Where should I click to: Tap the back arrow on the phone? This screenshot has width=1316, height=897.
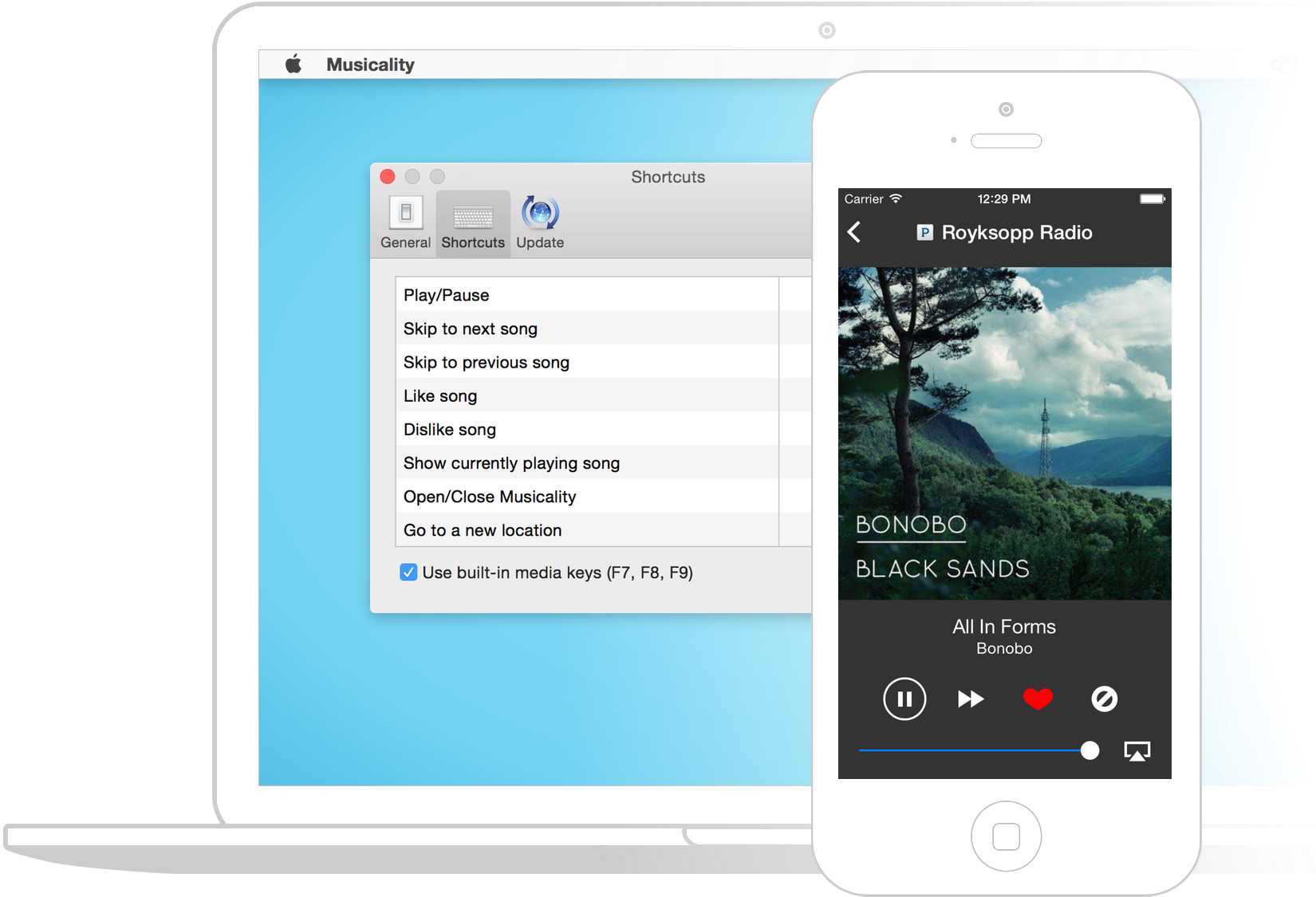click(854, 232)
